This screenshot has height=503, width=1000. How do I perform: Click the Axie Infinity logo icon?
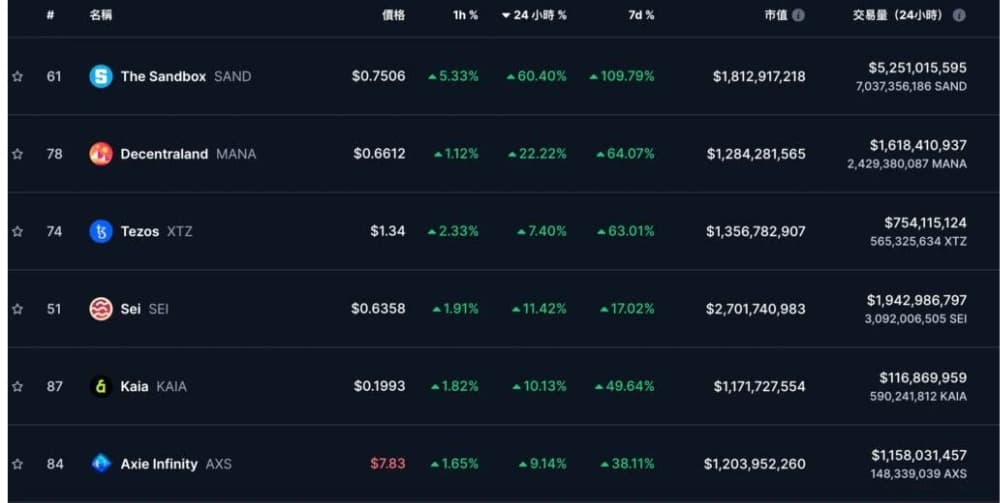pos(101,464)
